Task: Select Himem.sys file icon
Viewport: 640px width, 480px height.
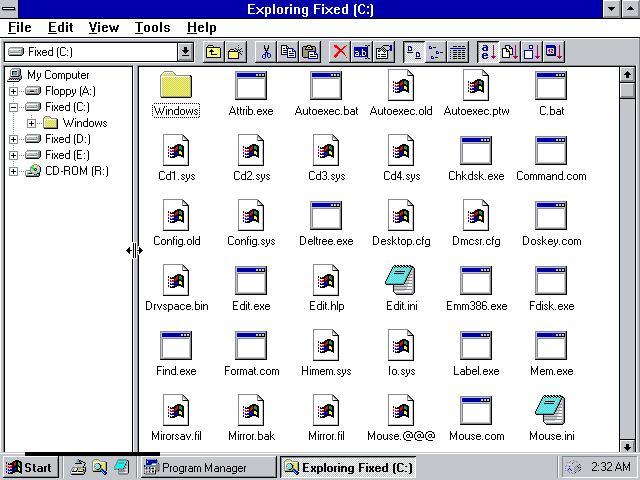Action: 326,345
